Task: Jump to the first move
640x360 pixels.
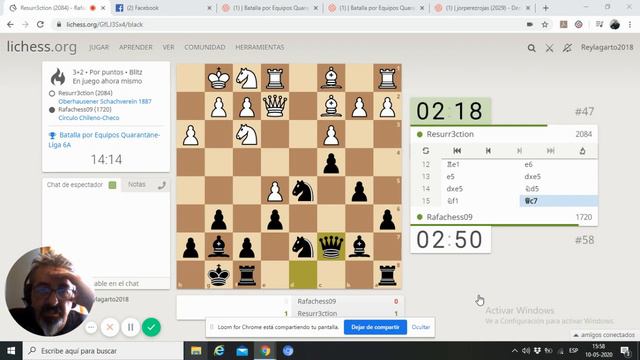Action: (x=457, y=151)
